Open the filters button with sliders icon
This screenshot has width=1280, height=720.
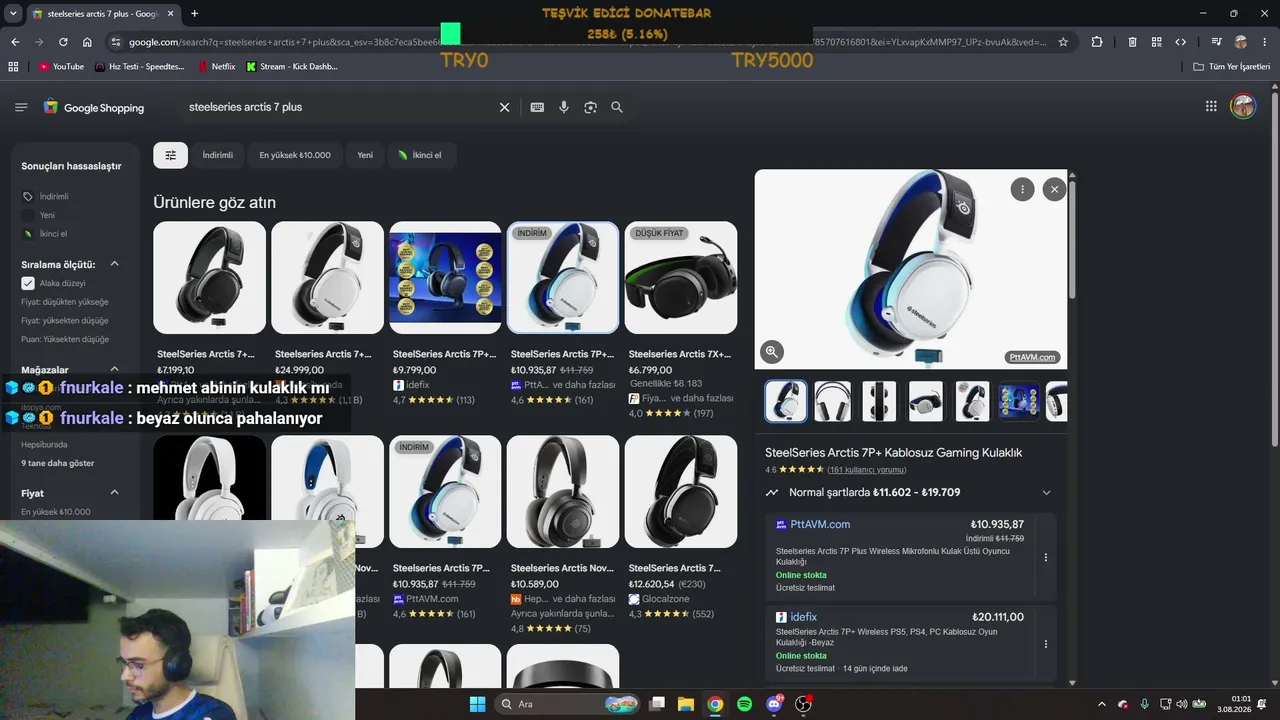tap(170, 155)
